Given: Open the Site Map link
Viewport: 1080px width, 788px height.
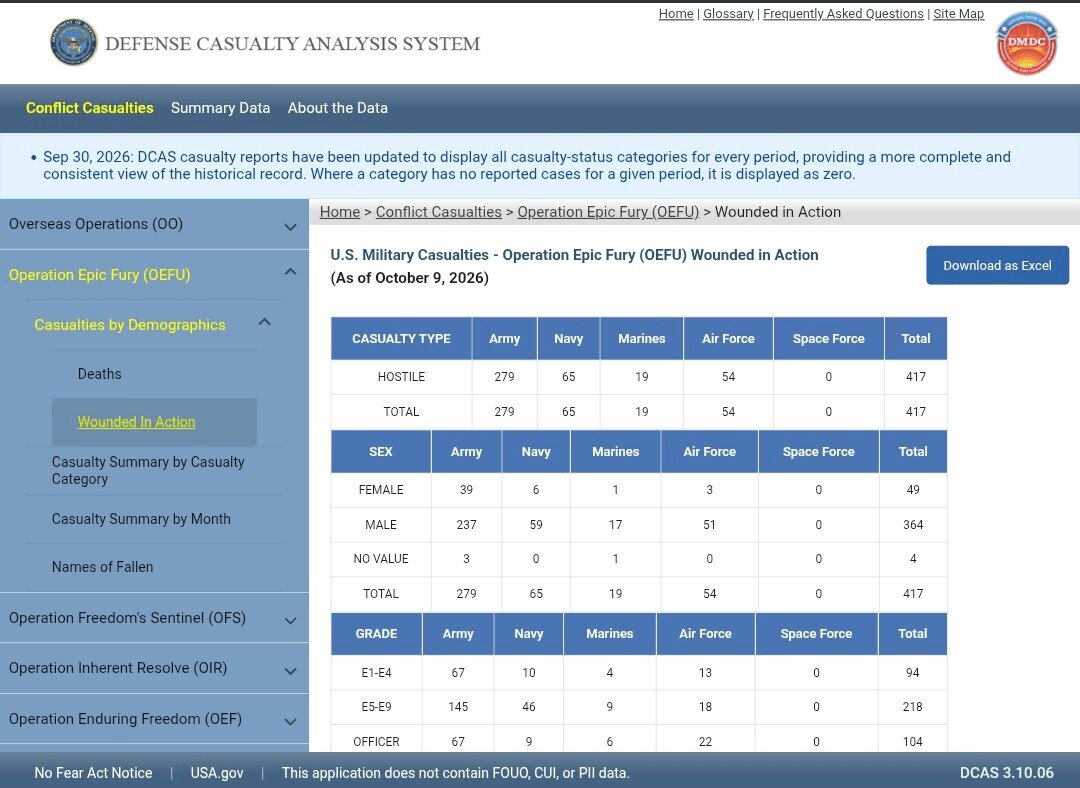Looking at the screenshot, I should 958,14.
